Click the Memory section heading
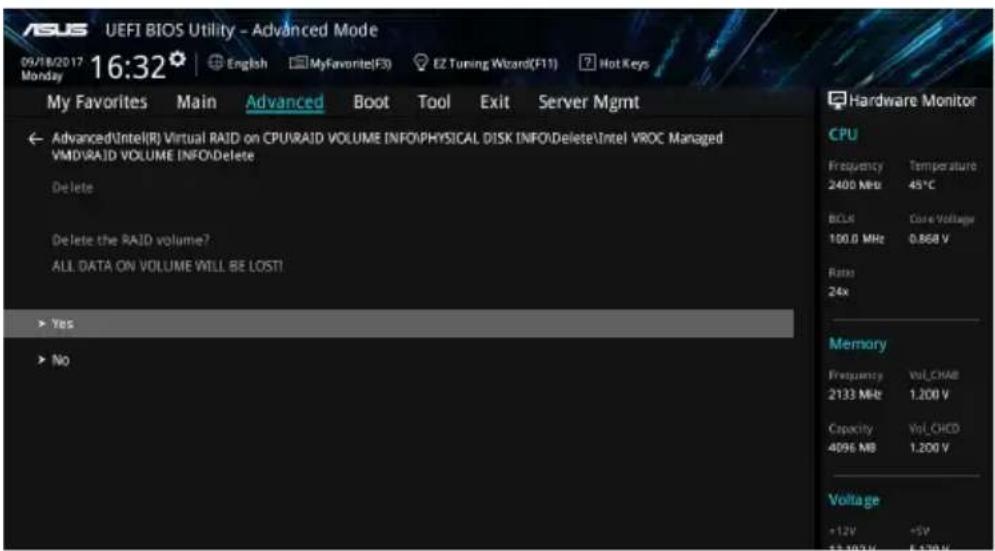995x551 pixels. click(857, 344)
